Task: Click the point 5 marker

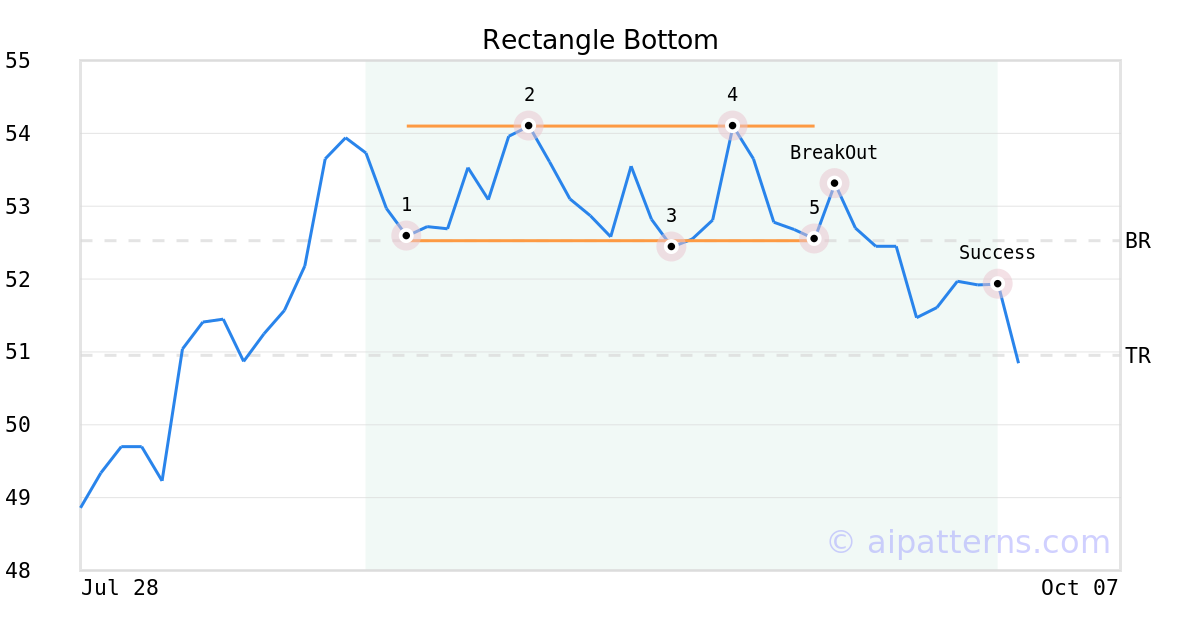Action: click(x=814, y=238)
